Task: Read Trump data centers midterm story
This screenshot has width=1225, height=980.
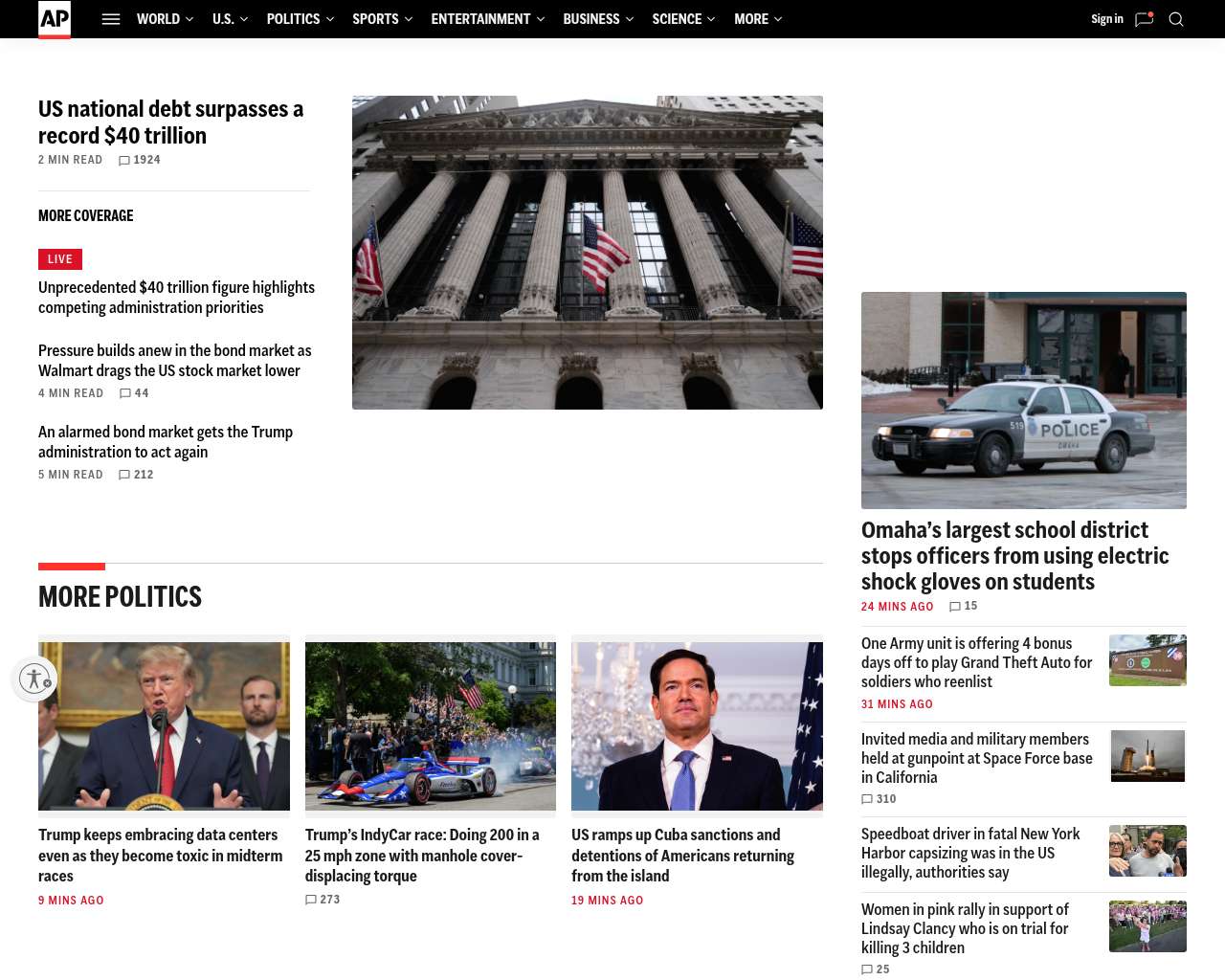Action: (x=161, y=856)
